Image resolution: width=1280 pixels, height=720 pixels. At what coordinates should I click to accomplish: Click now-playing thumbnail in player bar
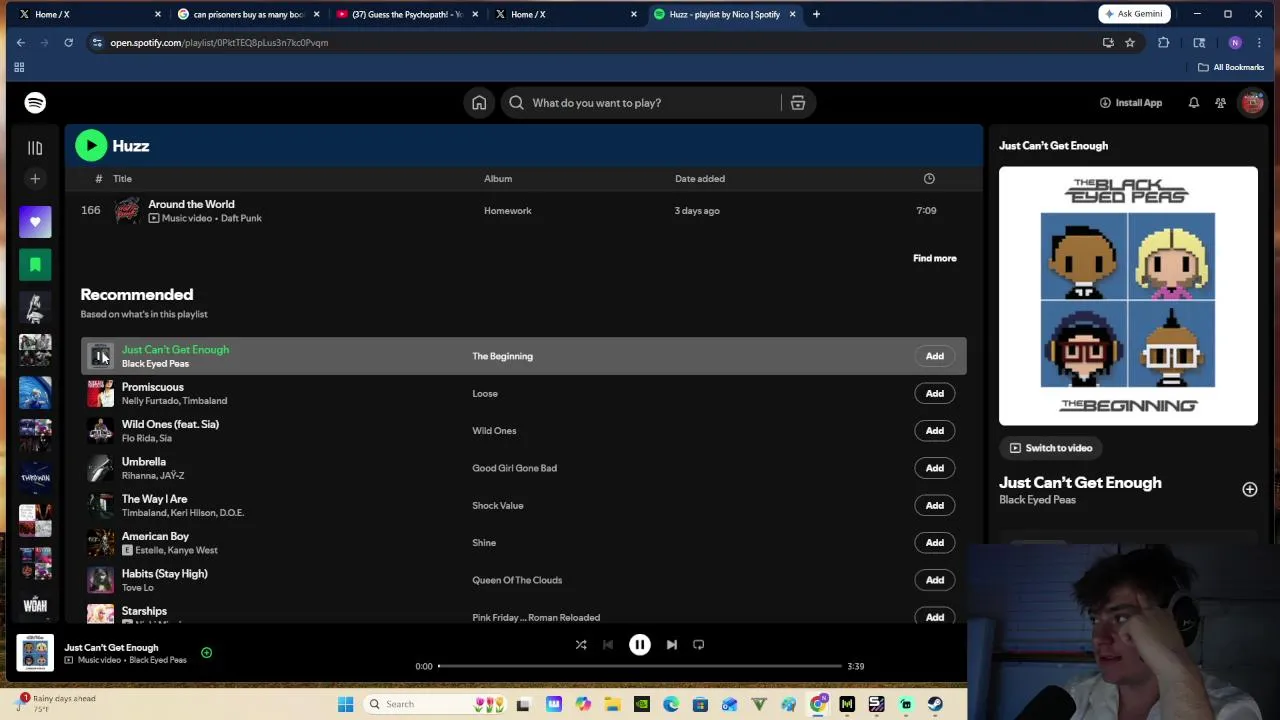pos(35,653)
